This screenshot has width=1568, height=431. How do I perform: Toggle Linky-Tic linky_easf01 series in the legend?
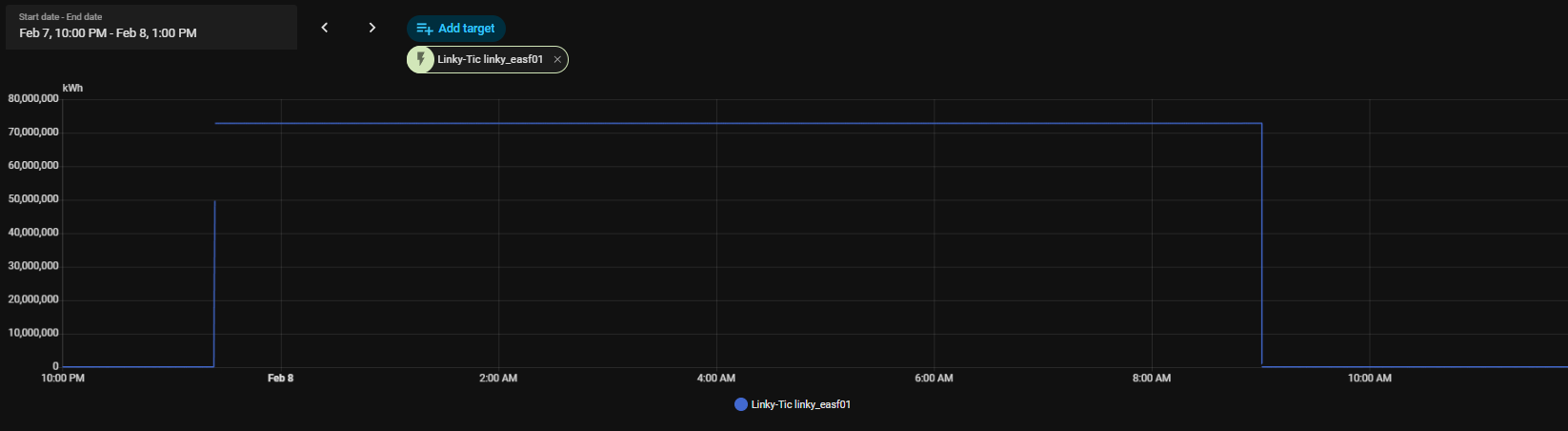coord(800,404)
